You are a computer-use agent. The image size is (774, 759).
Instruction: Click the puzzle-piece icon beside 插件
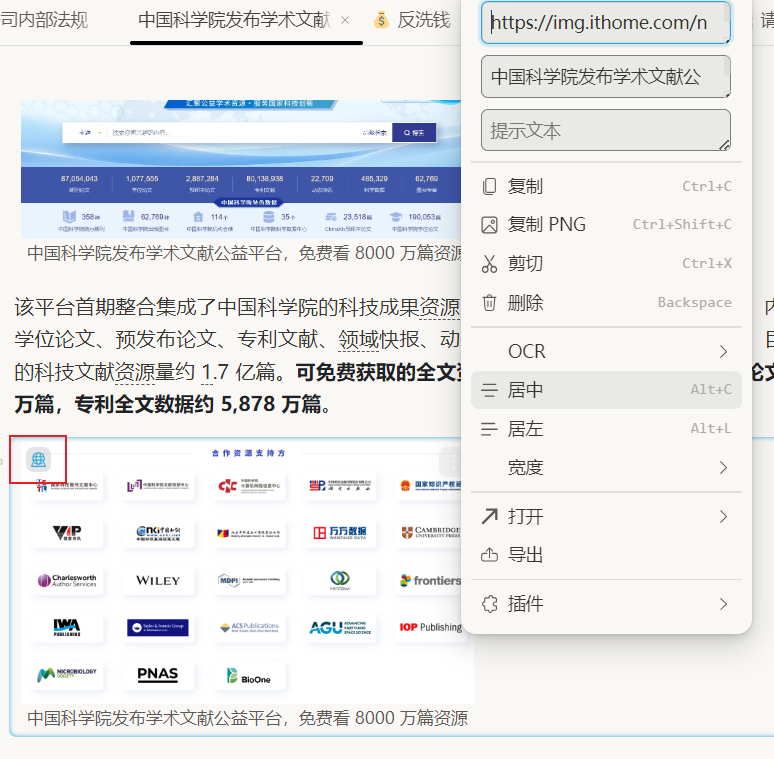pyautogui.click(x=489, y=604)
